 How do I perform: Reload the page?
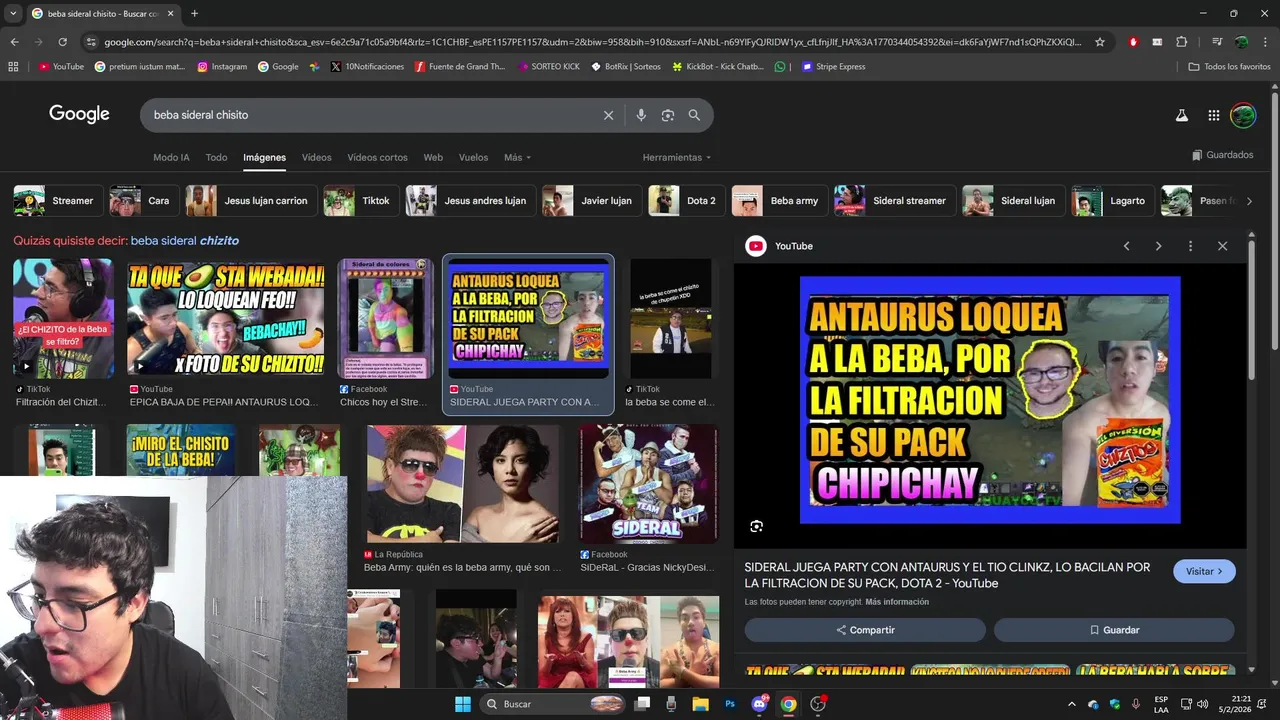pos(62,42)
